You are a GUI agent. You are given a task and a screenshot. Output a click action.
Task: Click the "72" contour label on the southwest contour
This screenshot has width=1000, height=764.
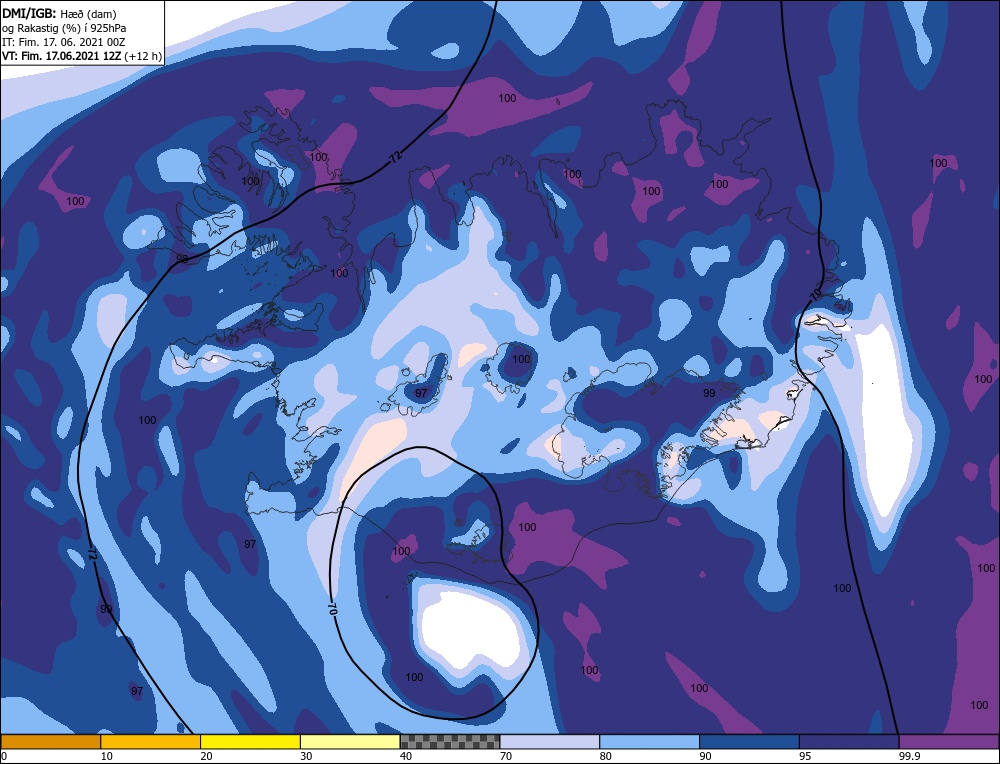(92, 554)
